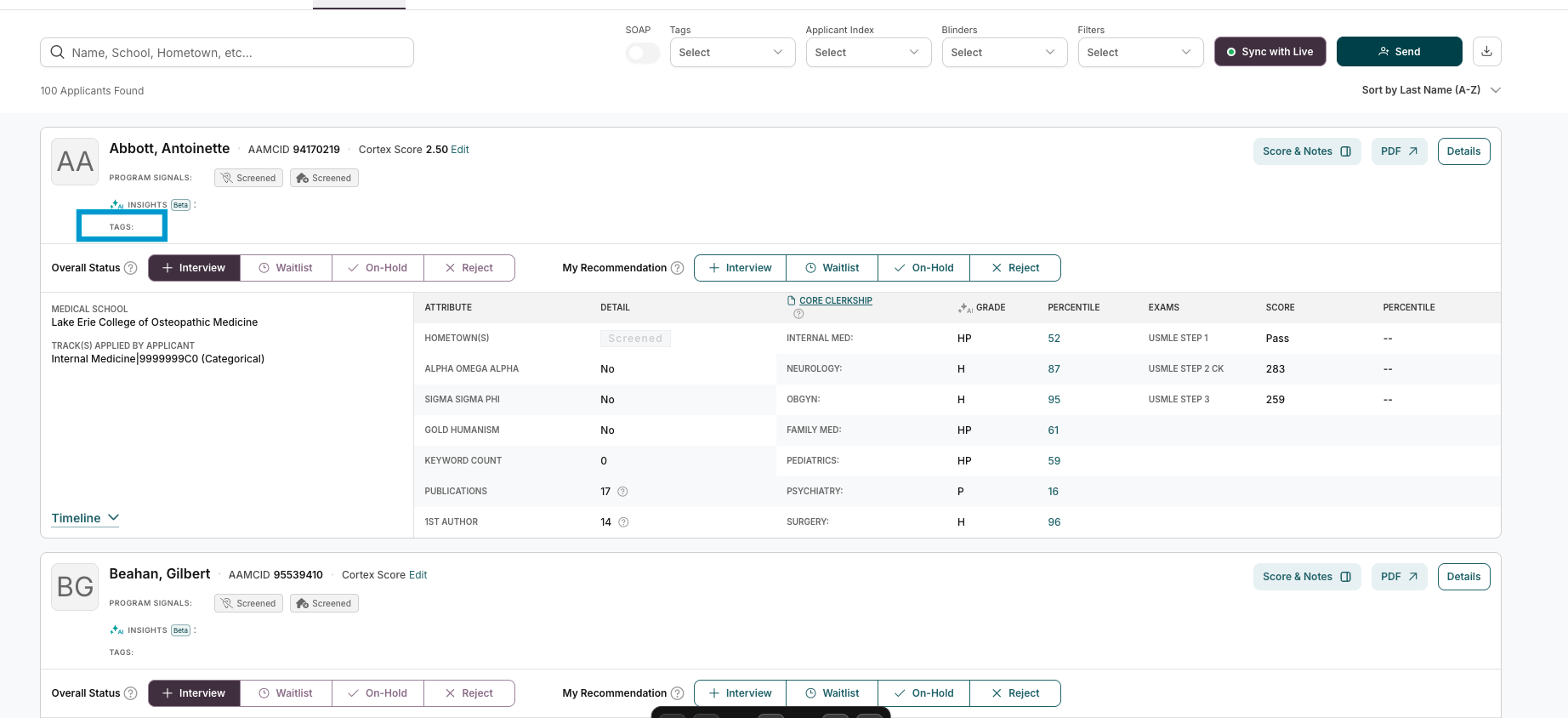Click first Screened signal badge for Beahan

(x=248, y=603)
